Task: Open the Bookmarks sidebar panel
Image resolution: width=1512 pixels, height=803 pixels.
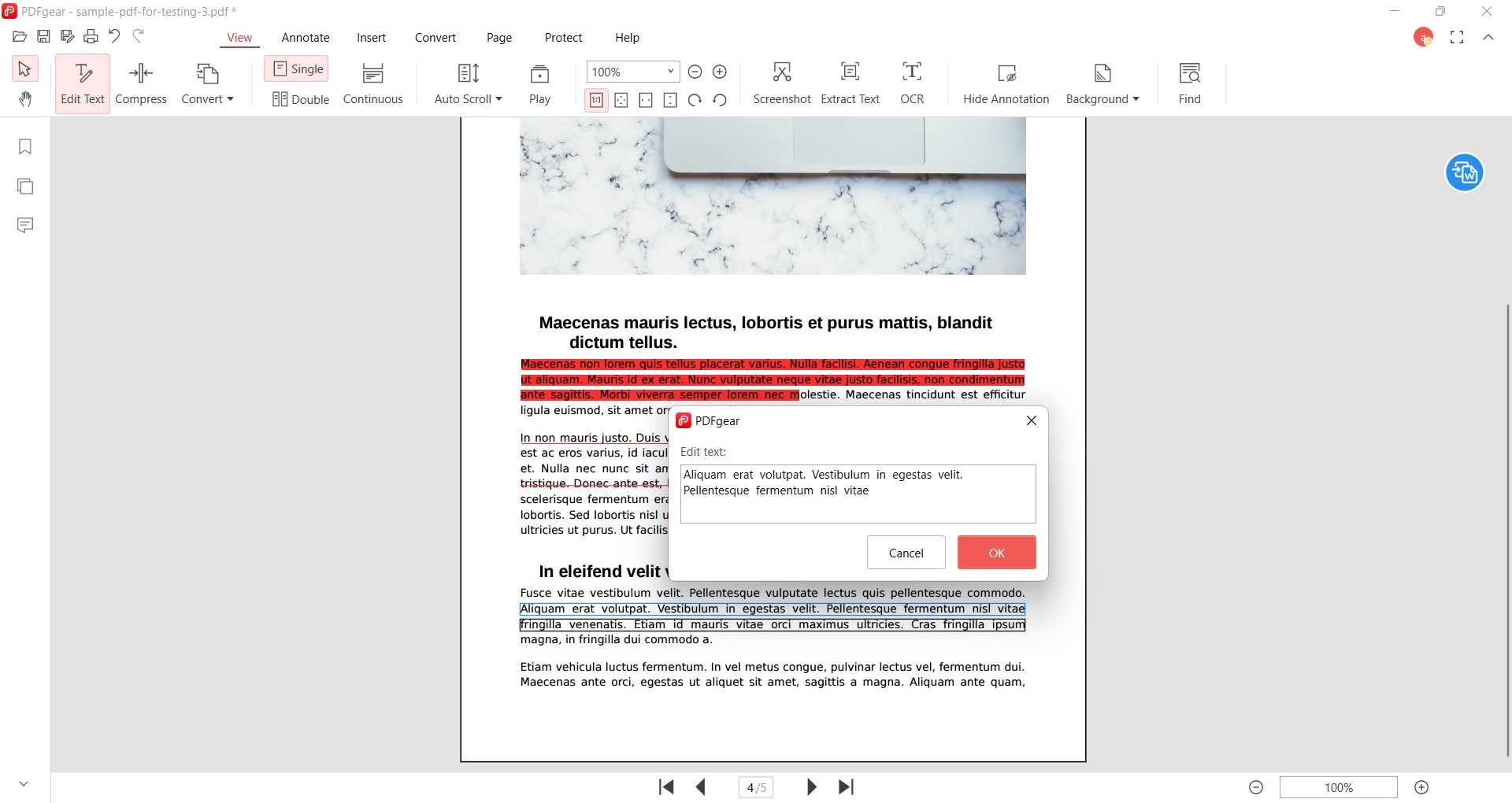Action: click(x=24, y=146)
